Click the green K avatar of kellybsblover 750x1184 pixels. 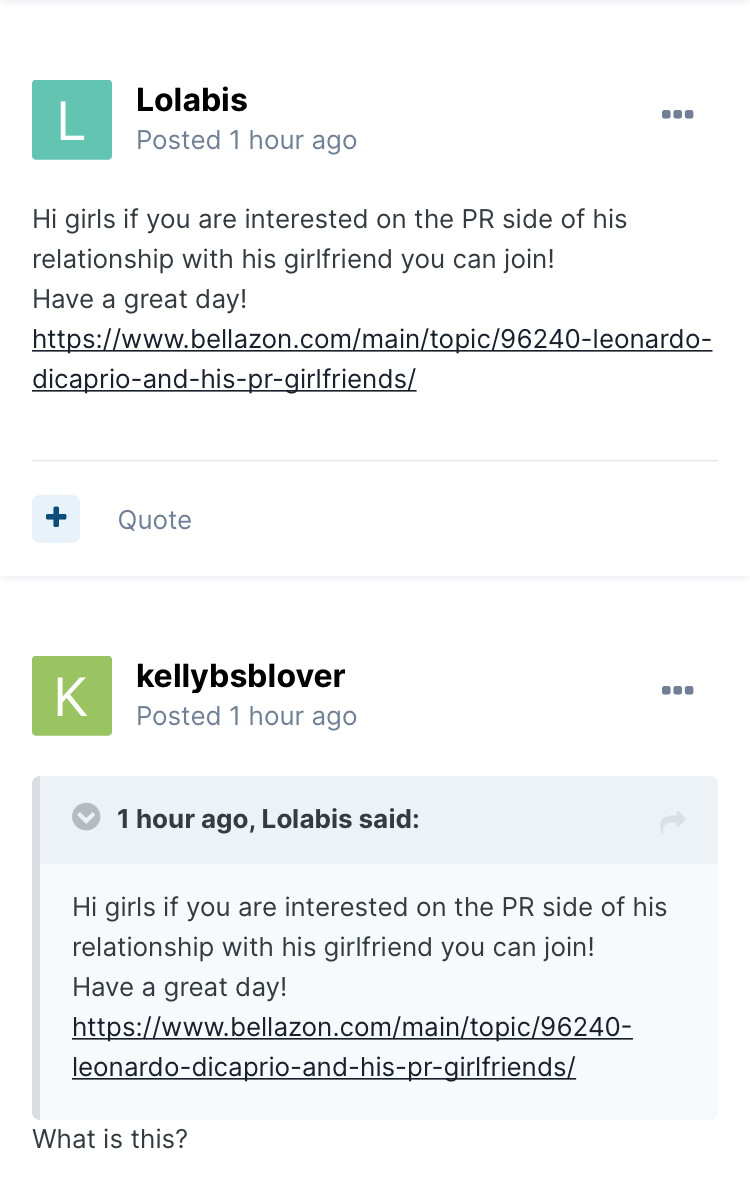72,696
